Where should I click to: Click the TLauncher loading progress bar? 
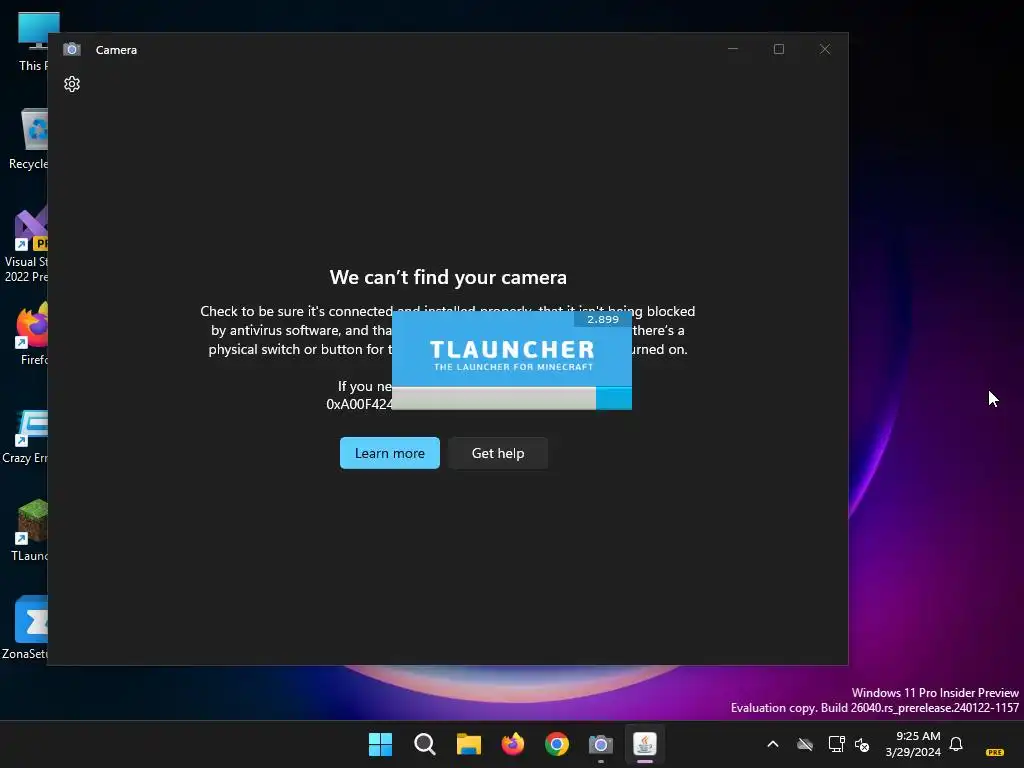click(x=512, y=398)
